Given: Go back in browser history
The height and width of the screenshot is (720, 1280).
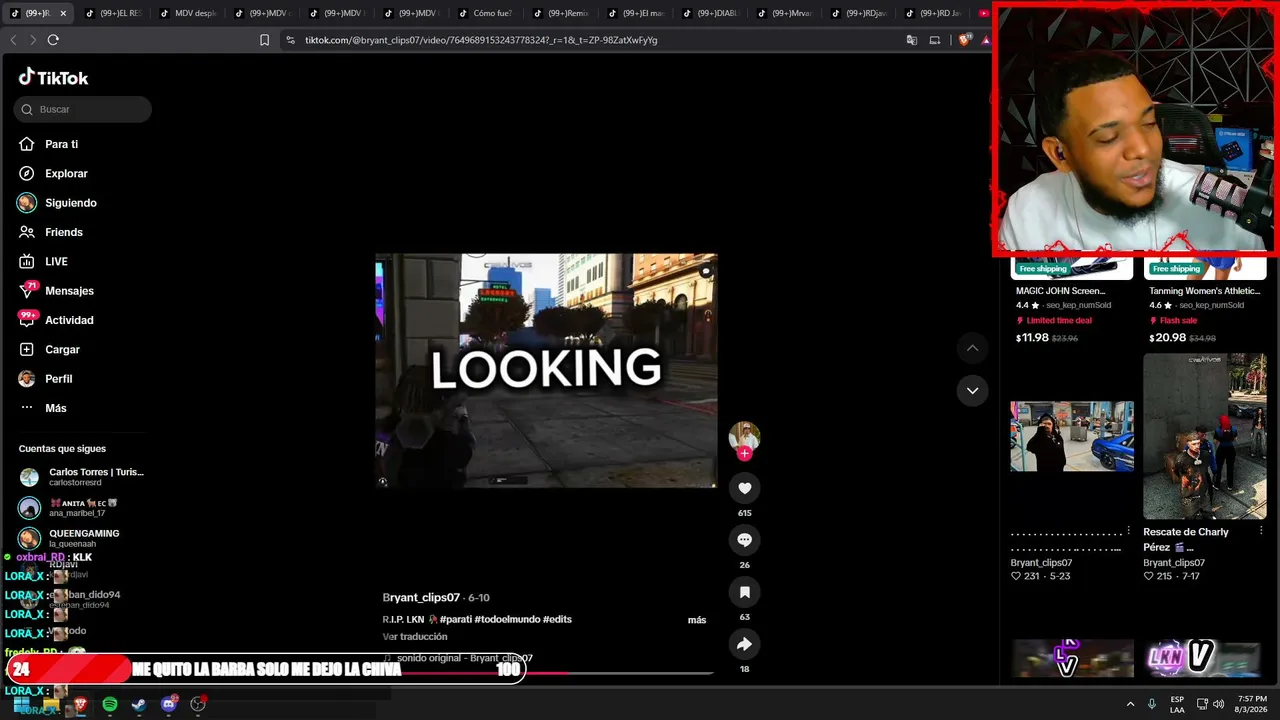Looking at the screenshot, I should pyautogui.click(x=13, y=40).
